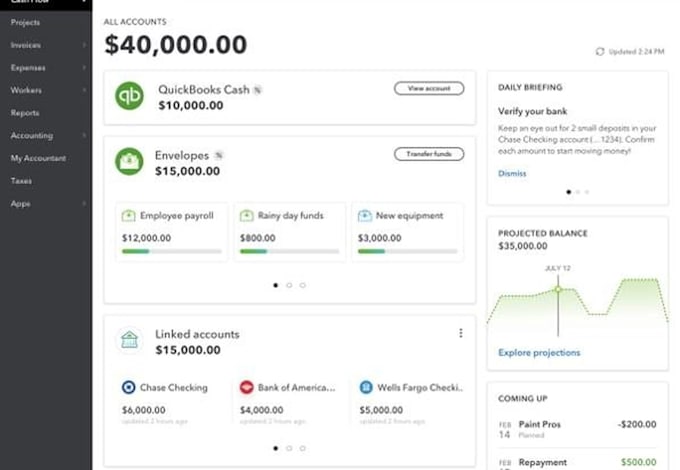
Task: Expand the Apps sidebar submenu arrow
Action: pos(84,203)
